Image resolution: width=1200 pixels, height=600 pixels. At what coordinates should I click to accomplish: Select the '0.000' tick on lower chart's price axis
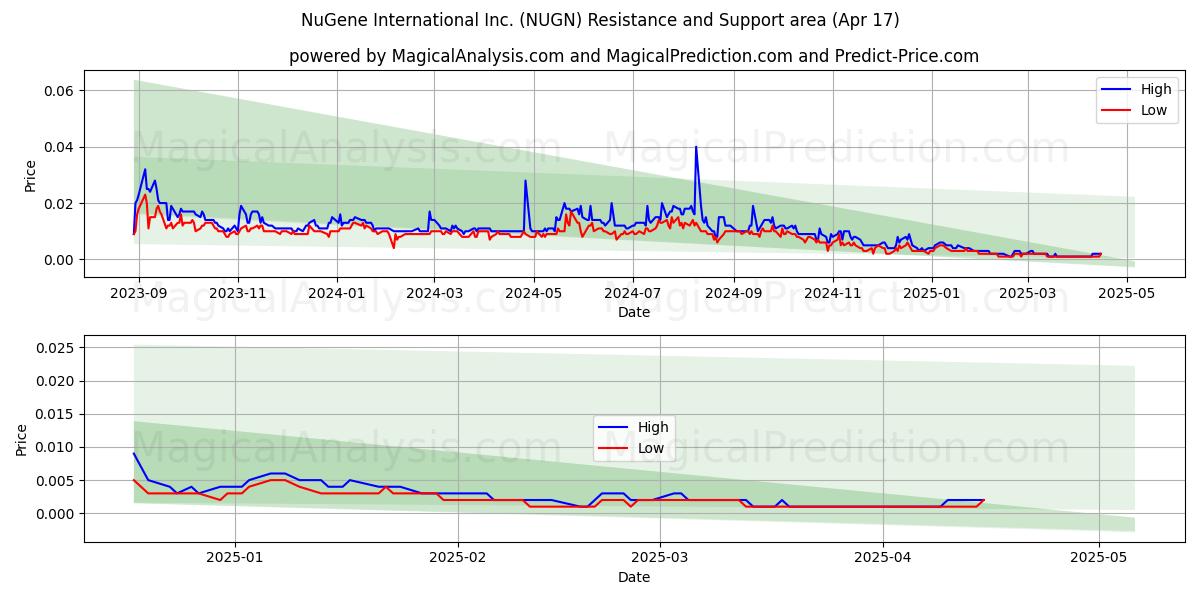tap(54, 514)
